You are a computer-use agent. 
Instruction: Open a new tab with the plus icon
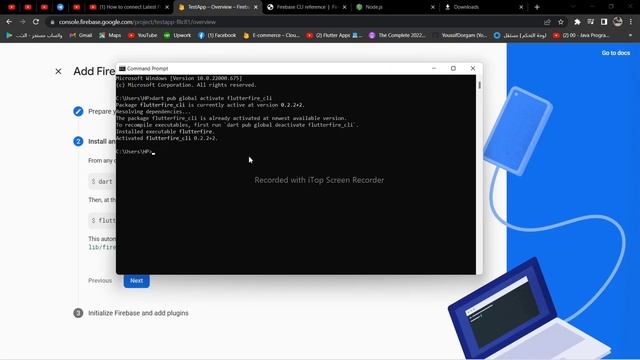pos(537,7)
